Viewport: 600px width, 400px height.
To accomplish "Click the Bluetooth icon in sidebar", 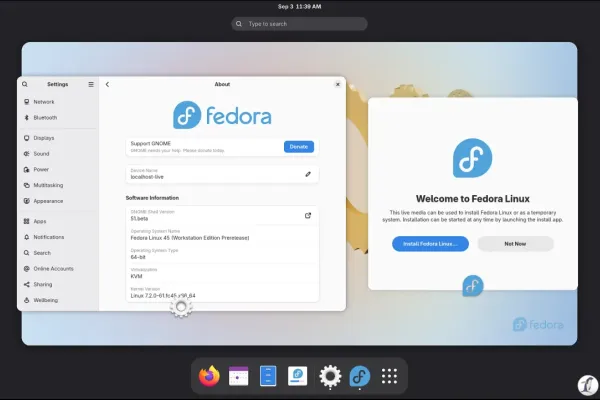I will click(x=26, y=118).
